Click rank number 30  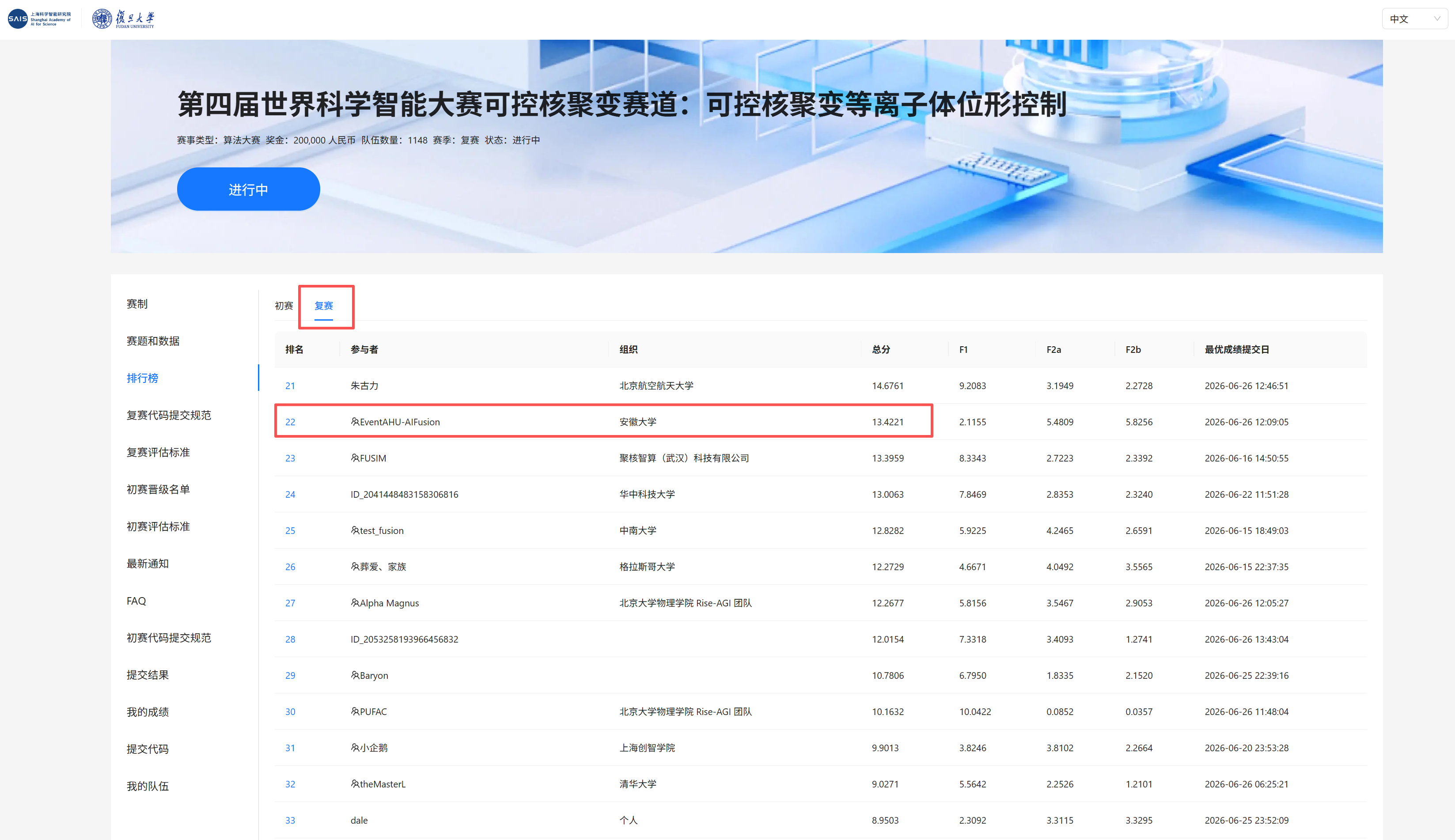[290, 712]
